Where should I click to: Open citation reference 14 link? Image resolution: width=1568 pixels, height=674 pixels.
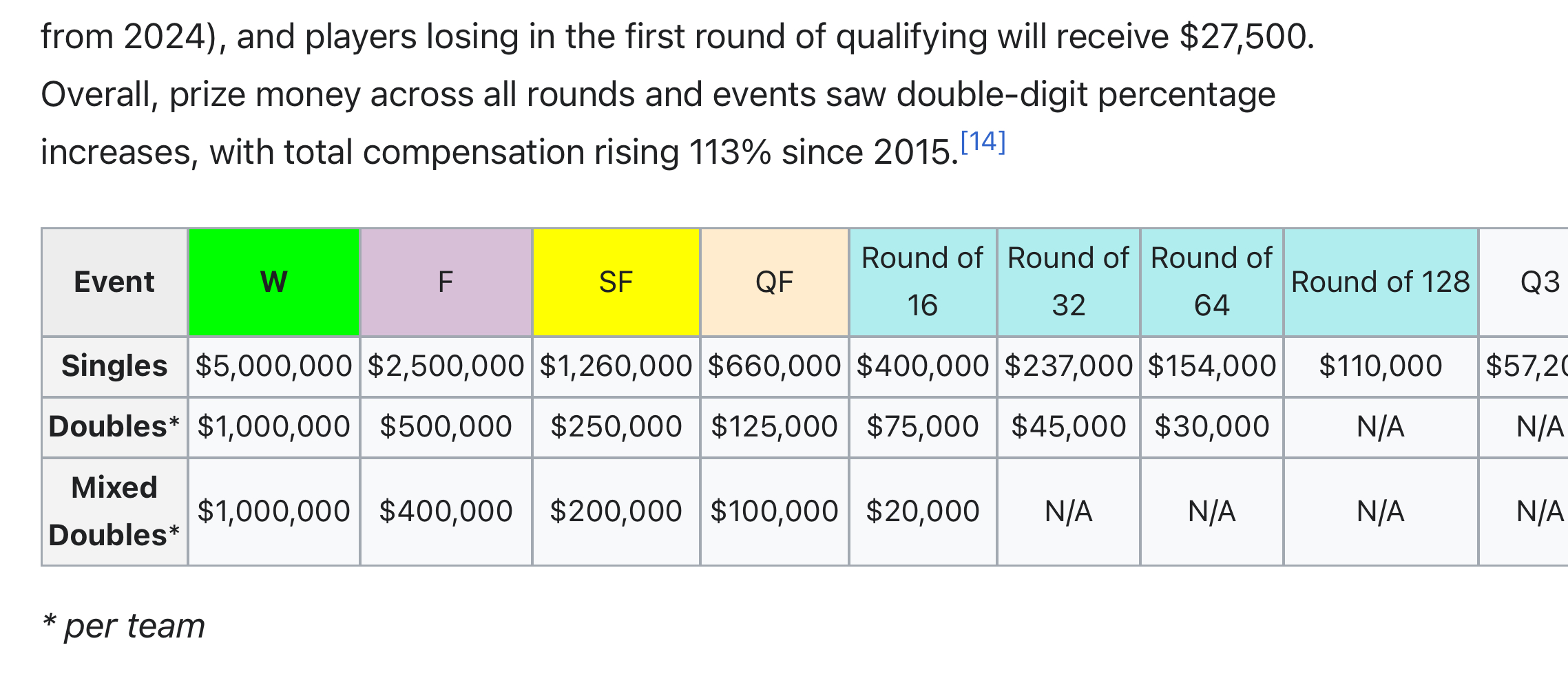983,142
